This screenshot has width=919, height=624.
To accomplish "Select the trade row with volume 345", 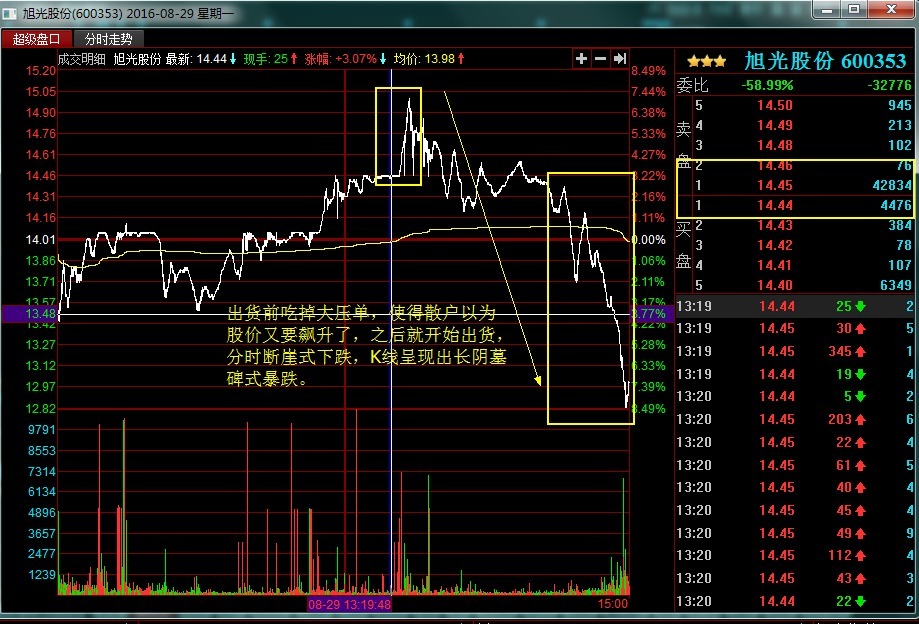I will click(795, 351).
